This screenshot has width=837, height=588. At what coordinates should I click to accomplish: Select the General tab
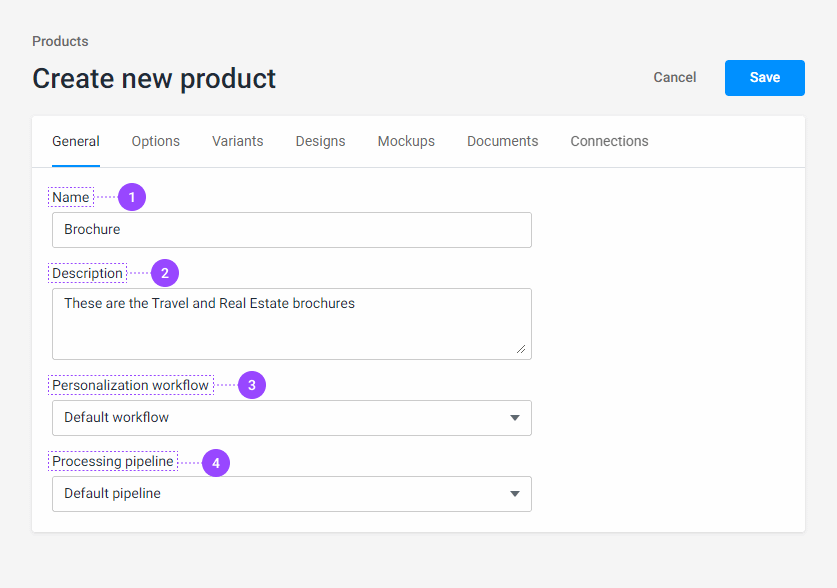click(76, 141)
